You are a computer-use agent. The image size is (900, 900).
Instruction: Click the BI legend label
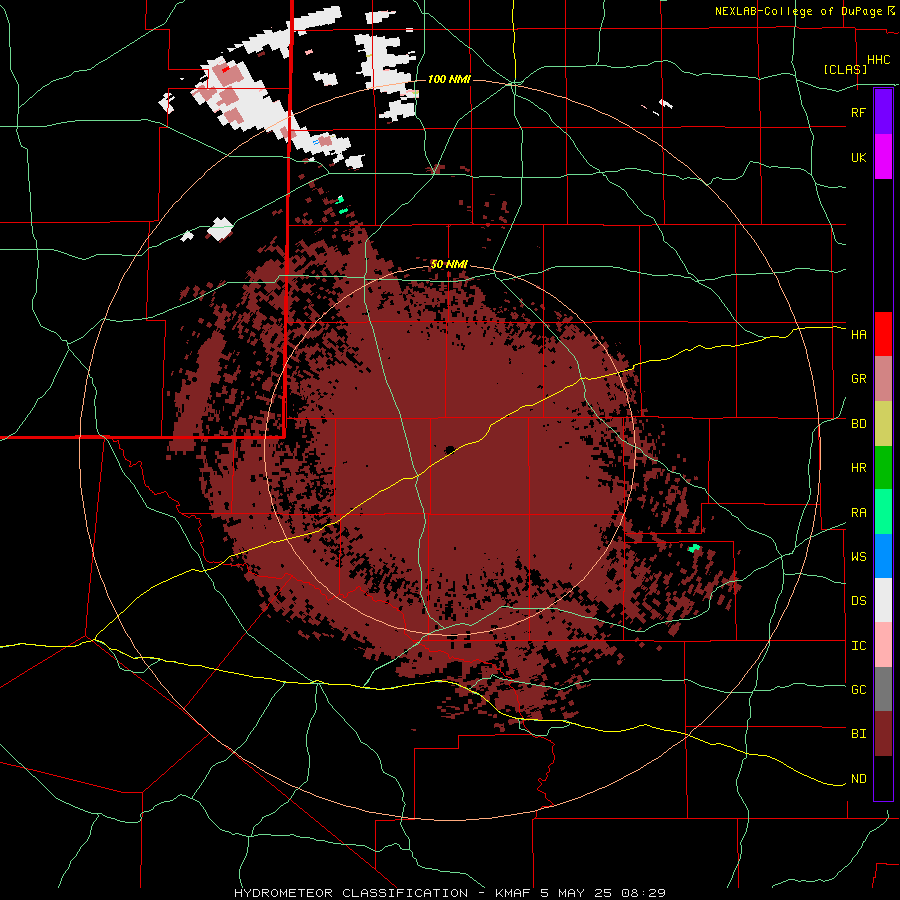[858, 734]
